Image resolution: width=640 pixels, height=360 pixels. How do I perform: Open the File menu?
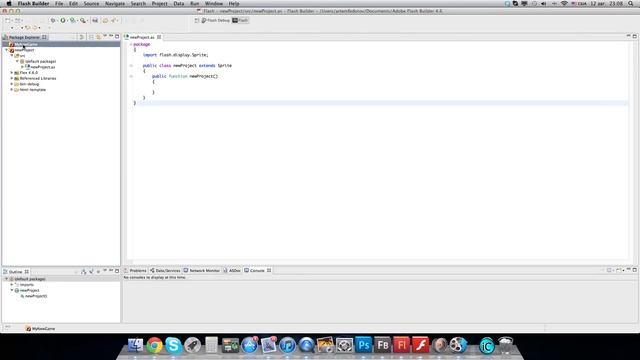[59, 3]
